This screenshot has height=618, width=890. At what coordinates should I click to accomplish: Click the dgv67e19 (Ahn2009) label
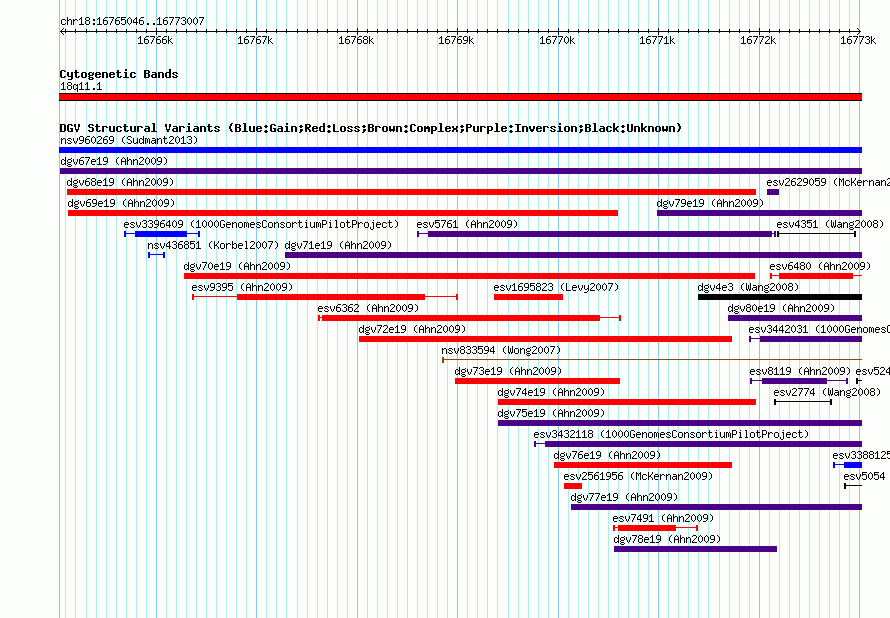[114, 161]
